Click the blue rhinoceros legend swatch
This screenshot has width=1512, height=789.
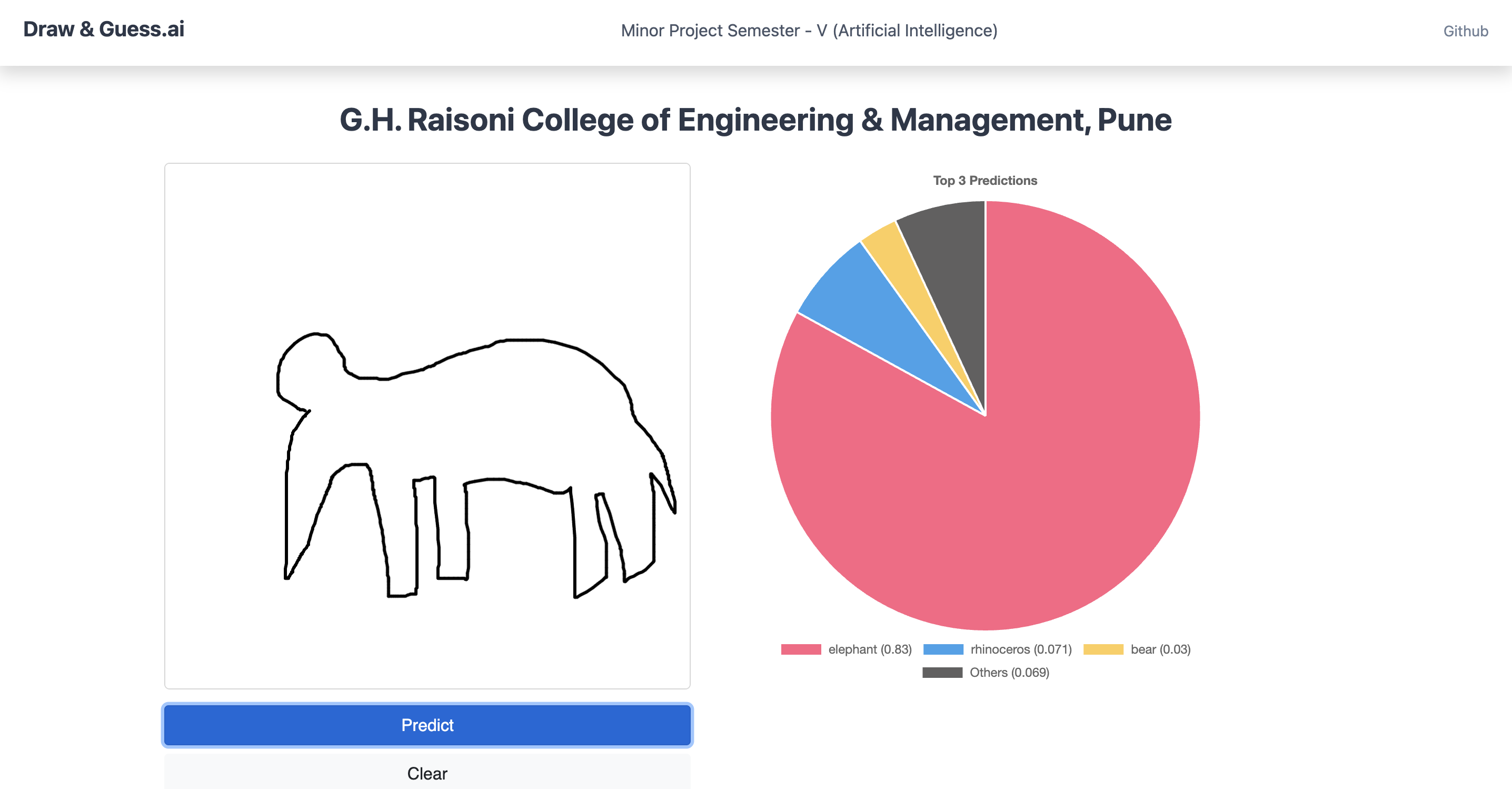(943, 649)
